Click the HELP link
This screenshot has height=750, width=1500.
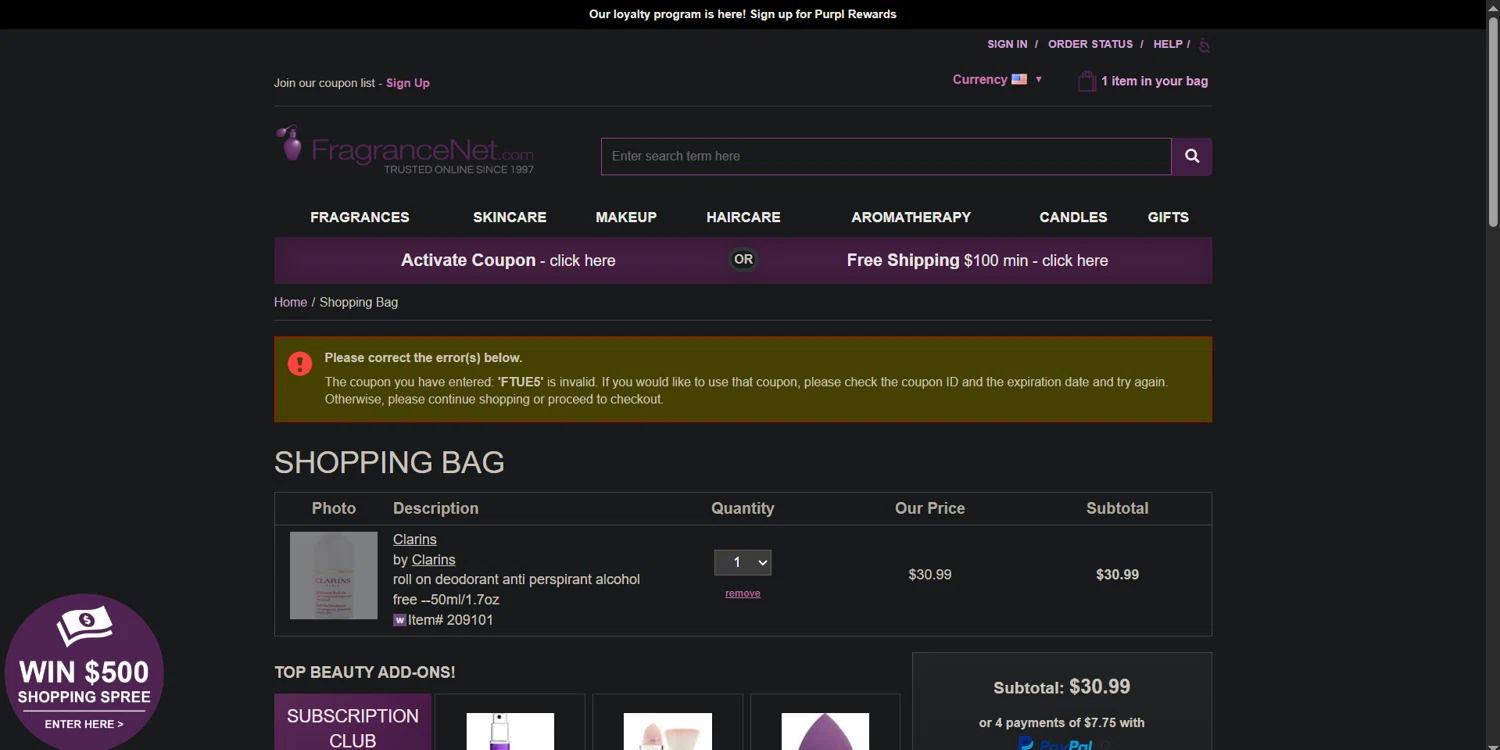click(1168, 44)
